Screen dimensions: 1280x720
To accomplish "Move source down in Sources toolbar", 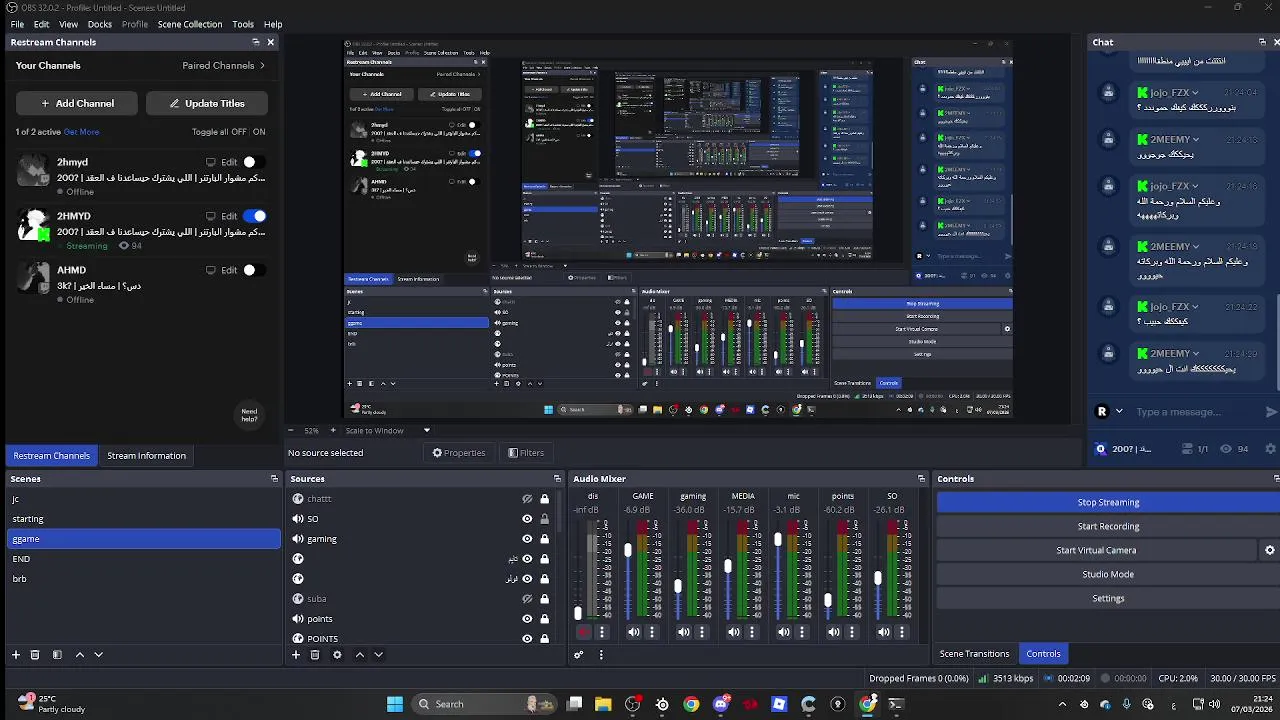I will [378, 655].
